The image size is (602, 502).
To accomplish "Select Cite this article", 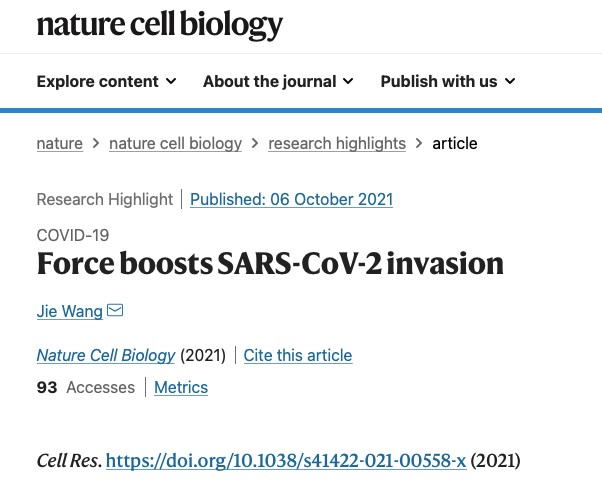I will tap(298, 355).
